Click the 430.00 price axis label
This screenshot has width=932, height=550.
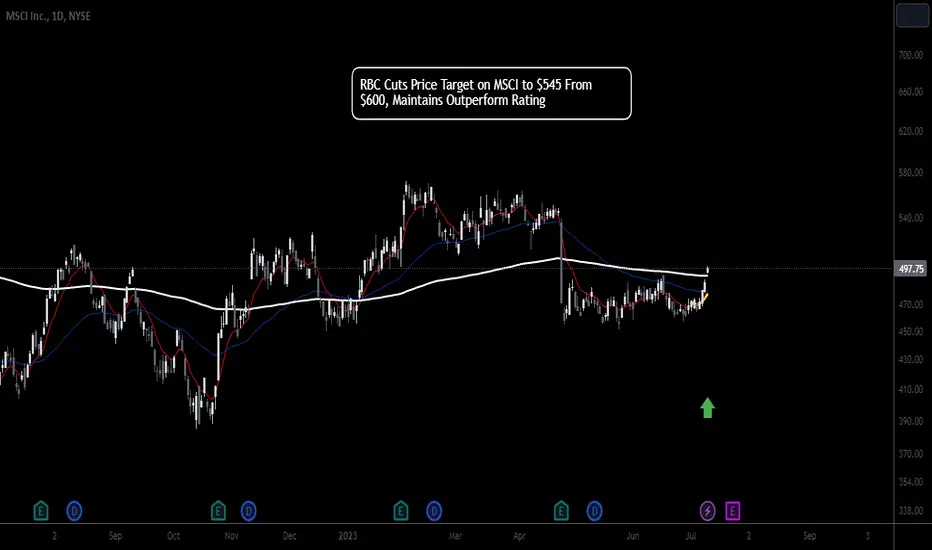tap(911, 360)
